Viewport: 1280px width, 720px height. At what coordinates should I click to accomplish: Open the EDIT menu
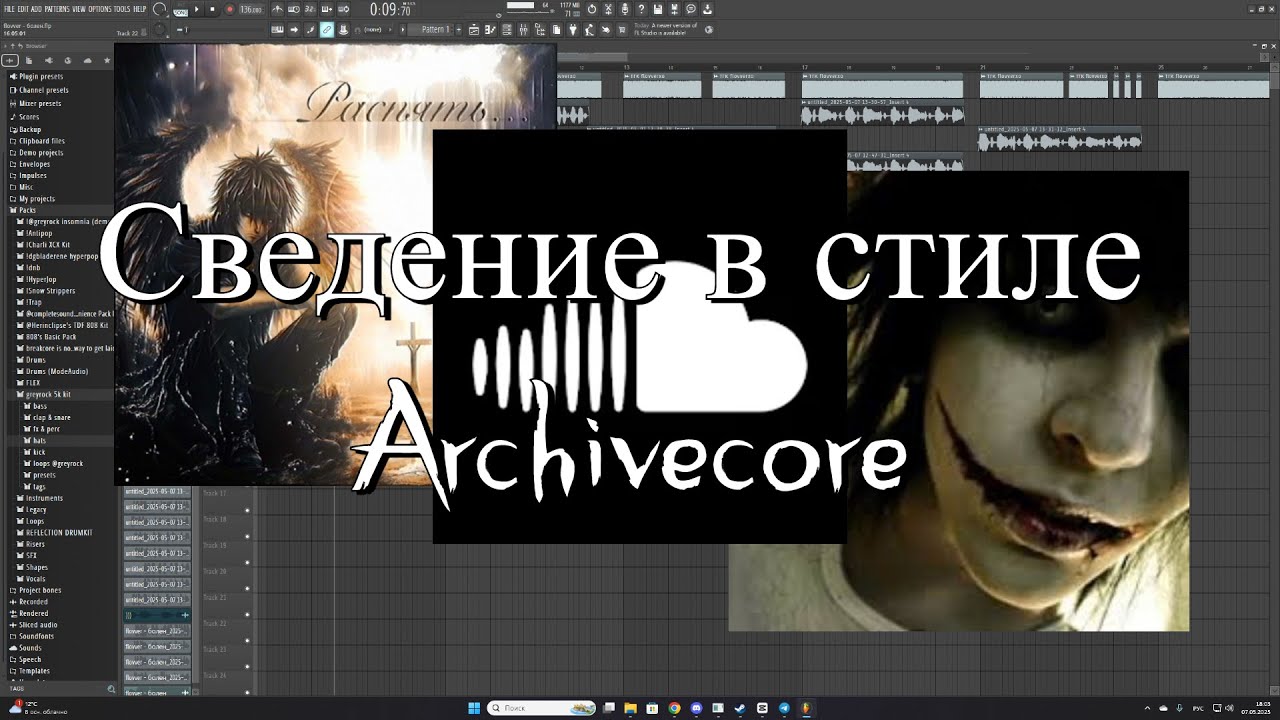click(x=23, y=9)
